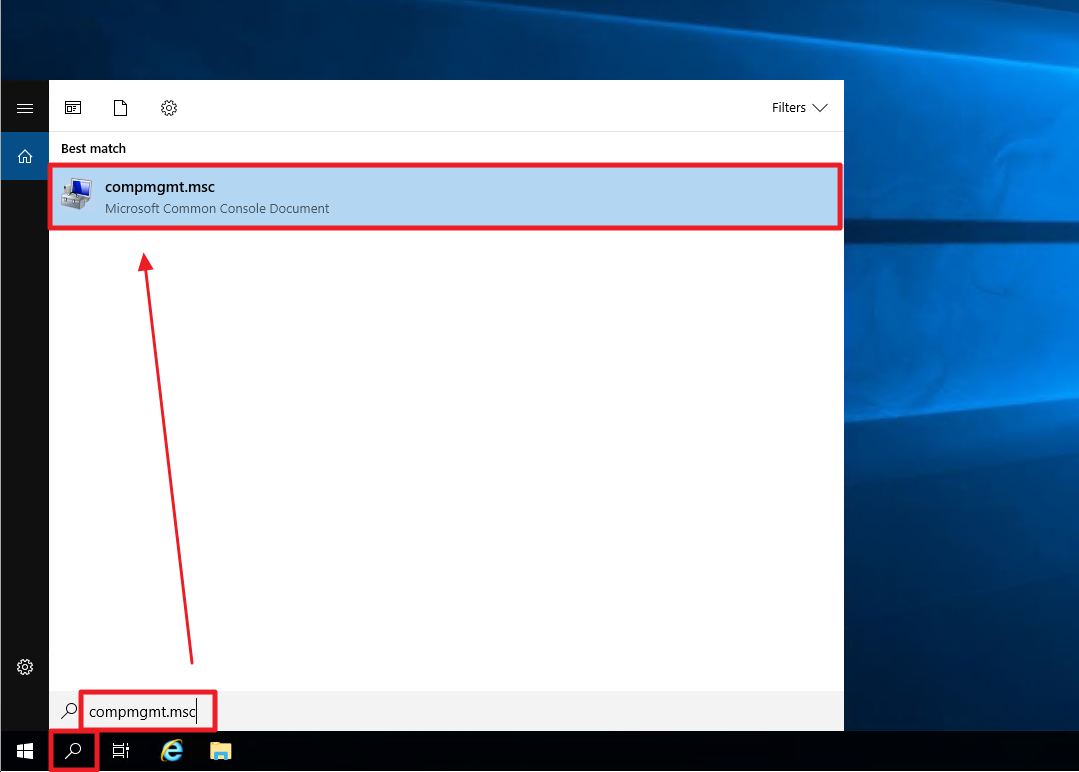Click 'Microsoft Common Console Document' description text
The image size is (1079, 772).
click(217, 208)
